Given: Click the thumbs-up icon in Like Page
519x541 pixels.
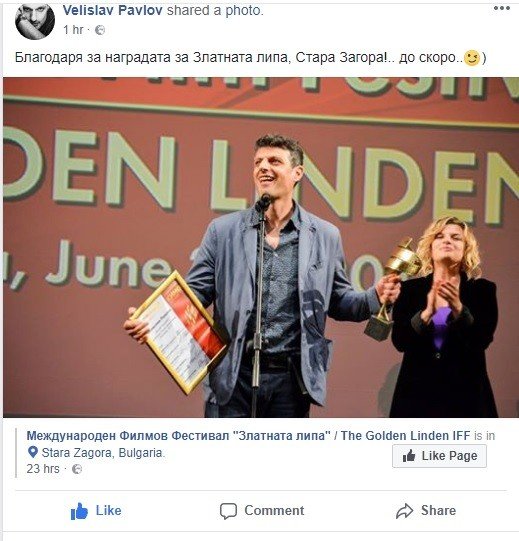Looking at the screenshot, I should pyautogui.click(x=409, y=456).
